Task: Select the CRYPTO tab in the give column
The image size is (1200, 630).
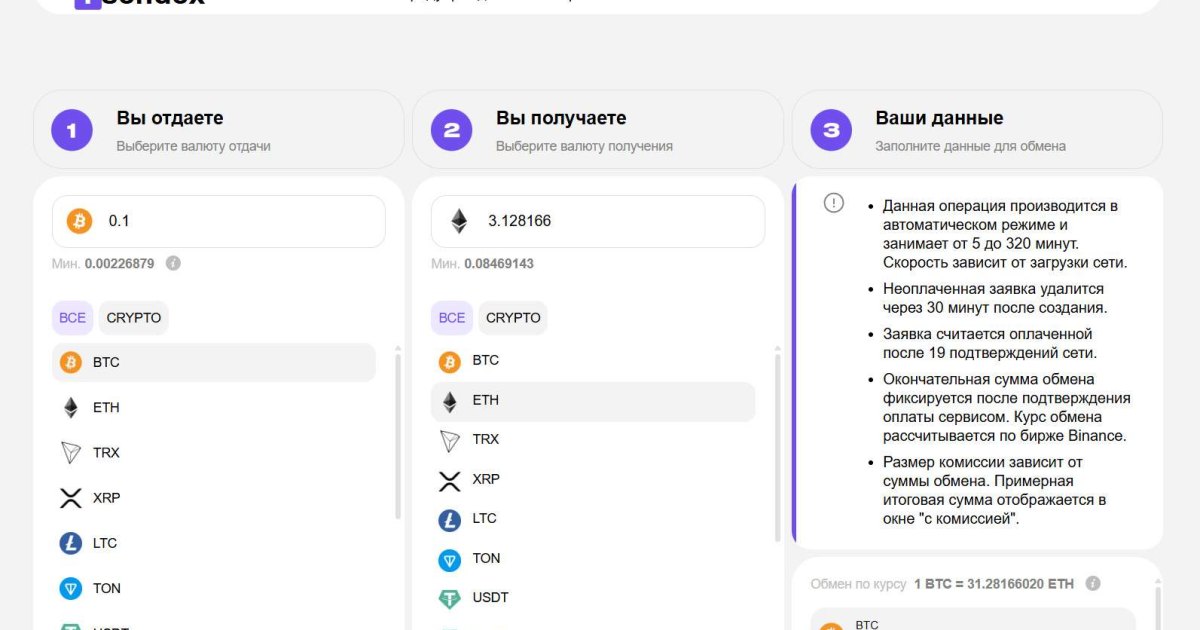Action: click(x=134, y=318)
